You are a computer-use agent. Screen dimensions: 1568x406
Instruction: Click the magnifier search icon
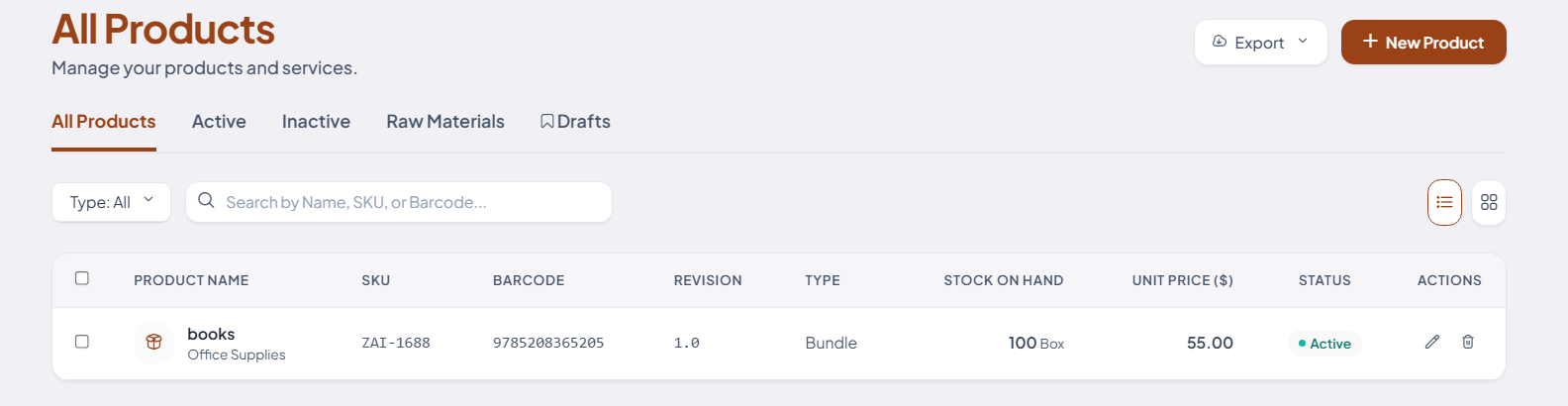pos(206,201)
